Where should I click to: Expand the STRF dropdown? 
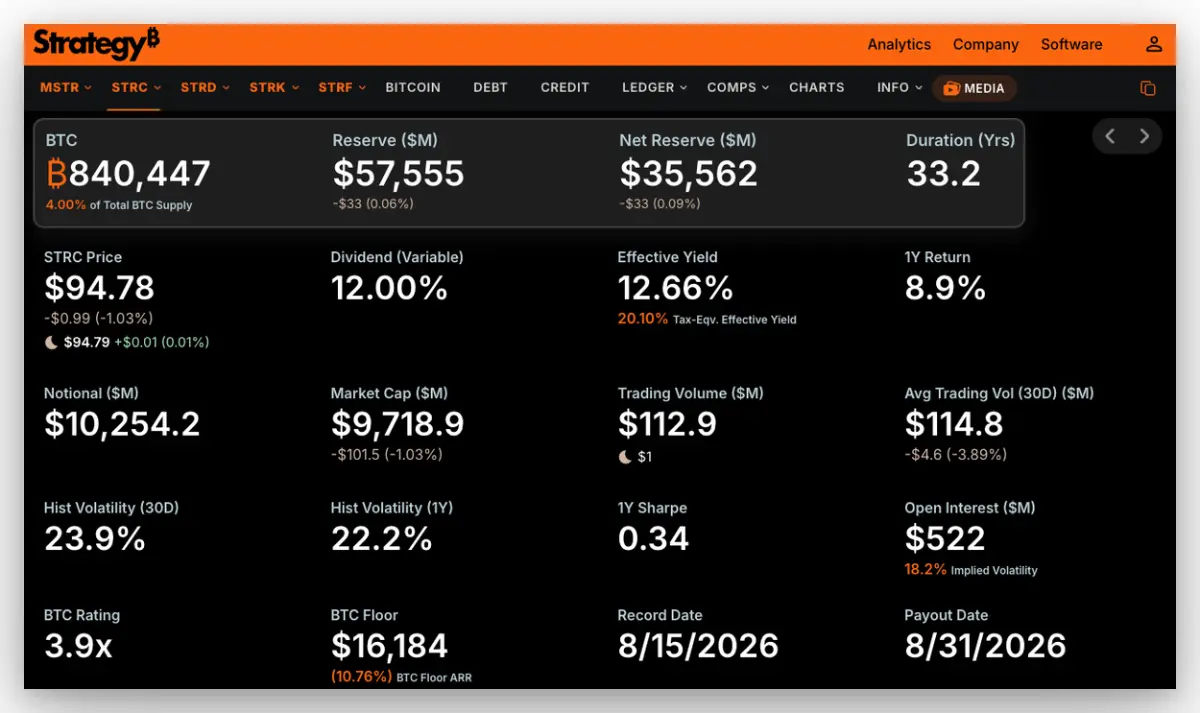342,88
